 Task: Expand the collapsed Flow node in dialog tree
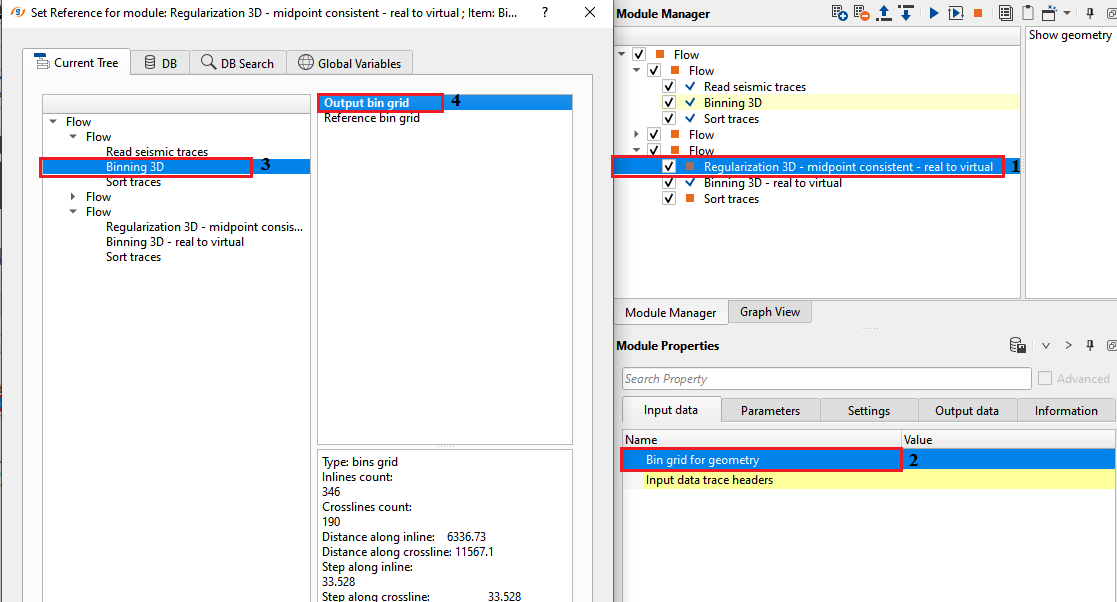tap(73, 197)
